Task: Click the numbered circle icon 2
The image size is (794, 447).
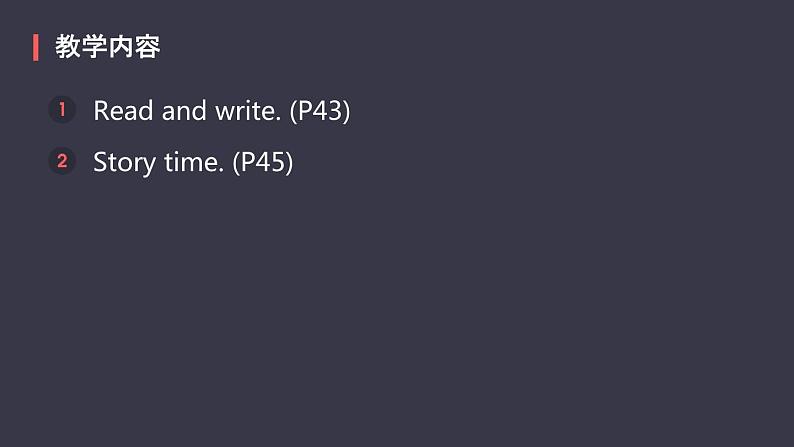Action: [61, 161]
